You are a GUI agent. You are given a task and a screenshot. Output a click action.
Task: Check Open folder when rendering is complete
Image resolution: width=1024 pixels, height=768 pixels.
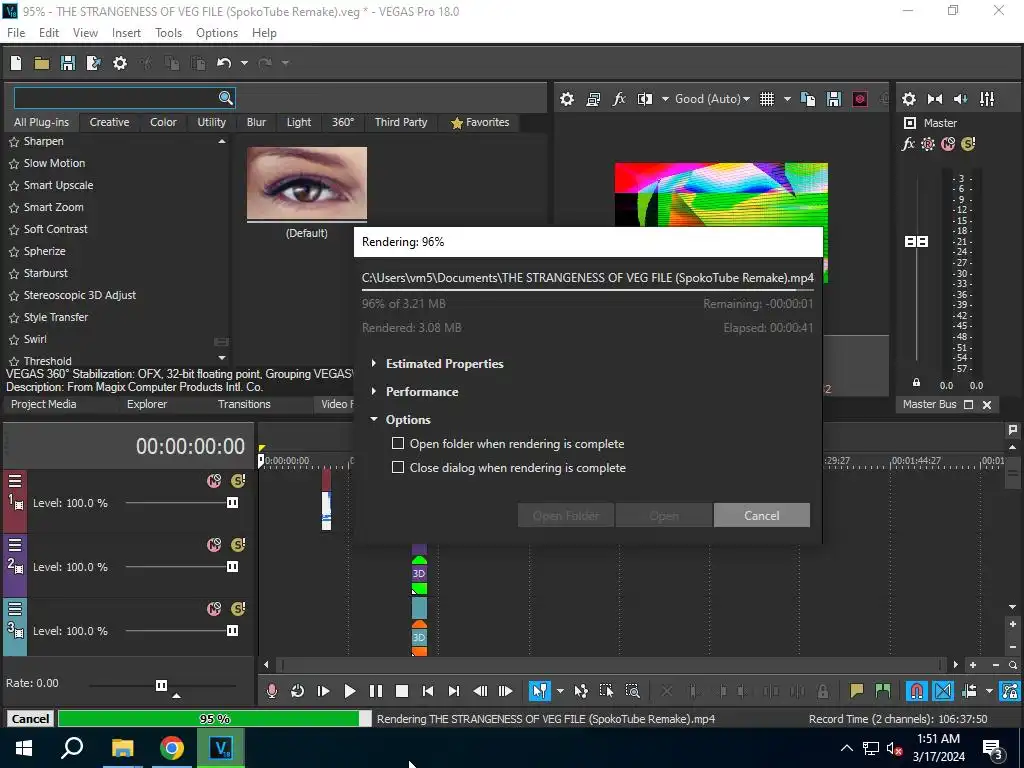398,443
